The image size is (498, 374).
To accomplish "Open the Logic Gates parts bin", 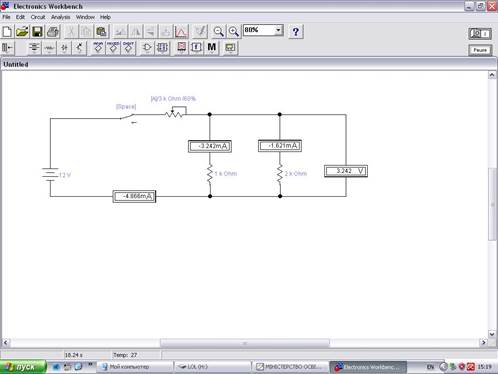I will 147,48.
